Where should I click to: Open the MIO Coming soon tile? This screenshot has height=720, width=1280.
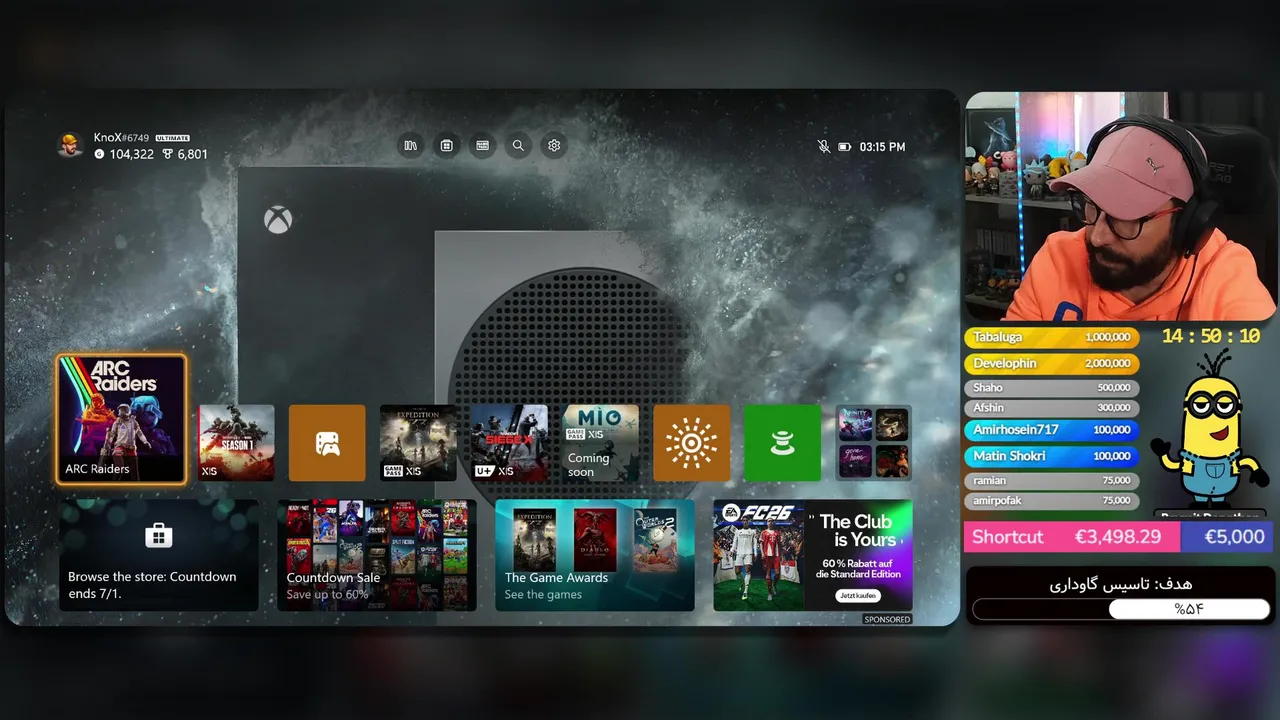point(600,443)
